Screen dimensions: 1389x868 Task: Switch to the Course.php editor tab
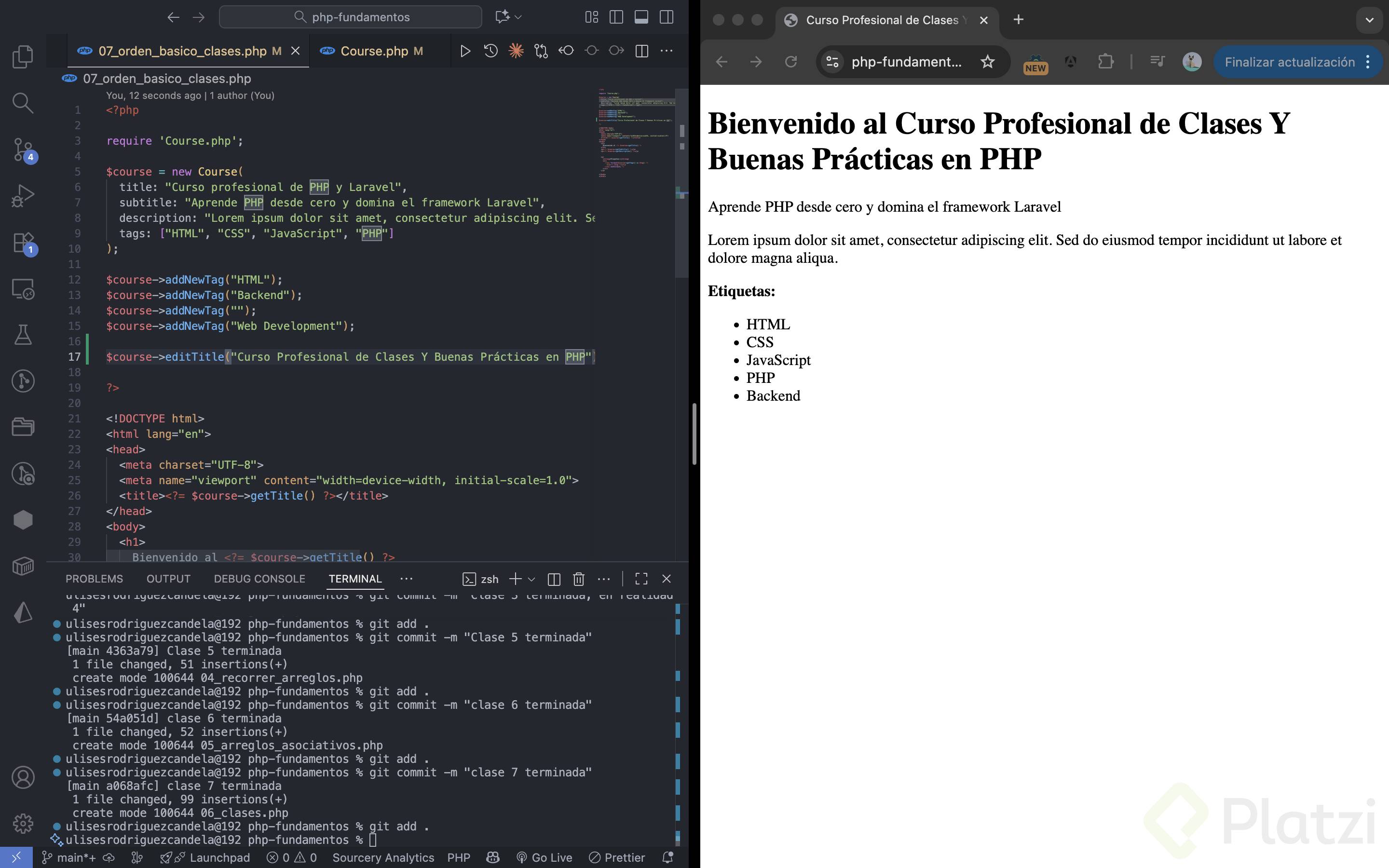374,51
